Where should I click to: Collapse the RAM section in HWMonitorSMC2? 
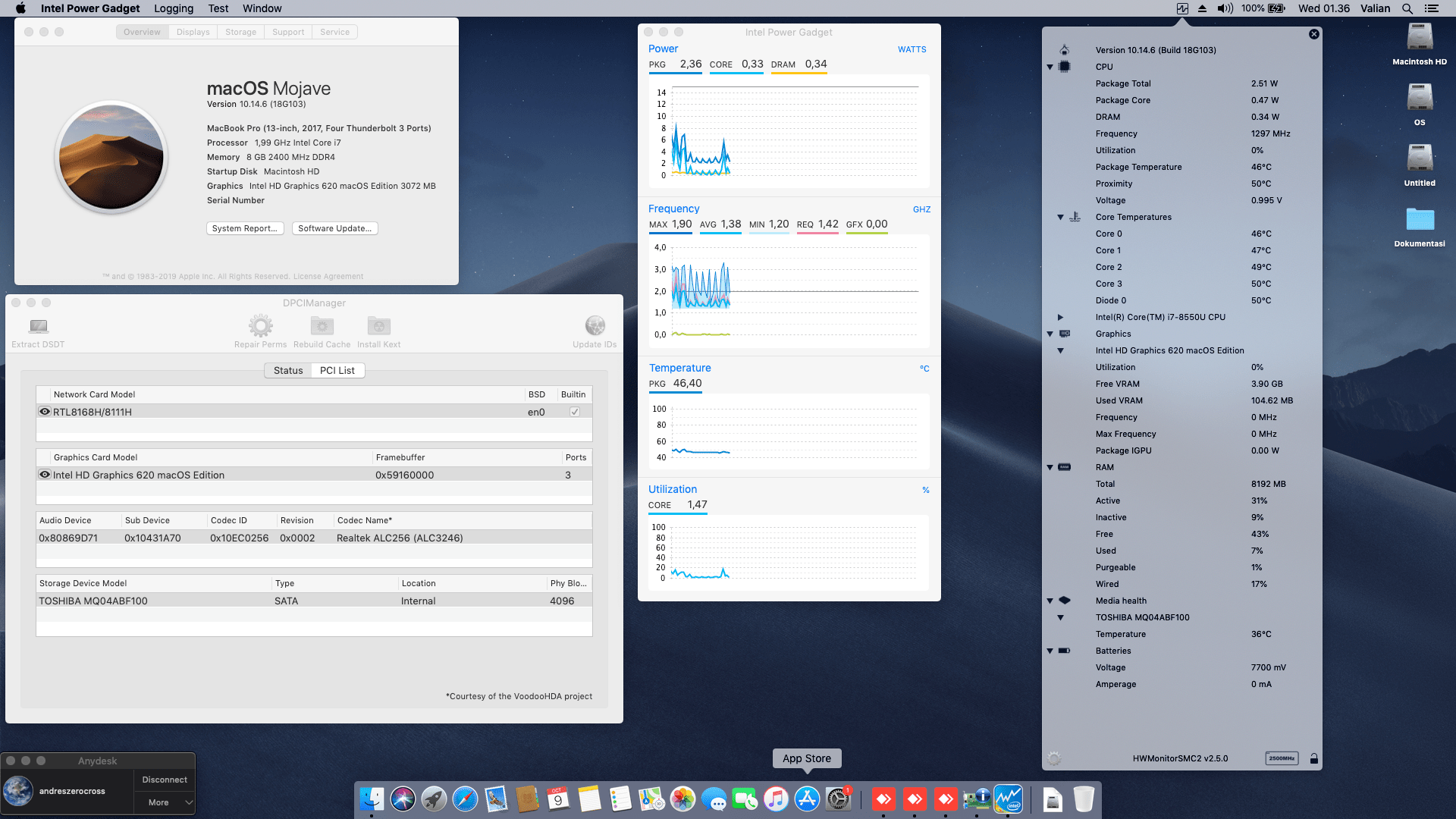pyautogui.click(x=1049, y=467)
